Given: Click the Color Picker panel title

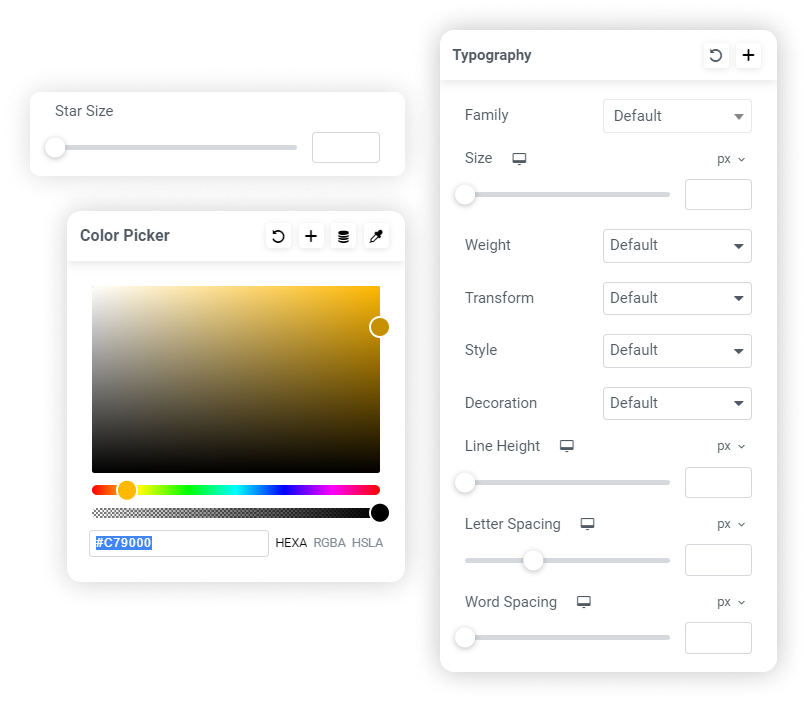Looking at the screenshot, I should point(125,236).
